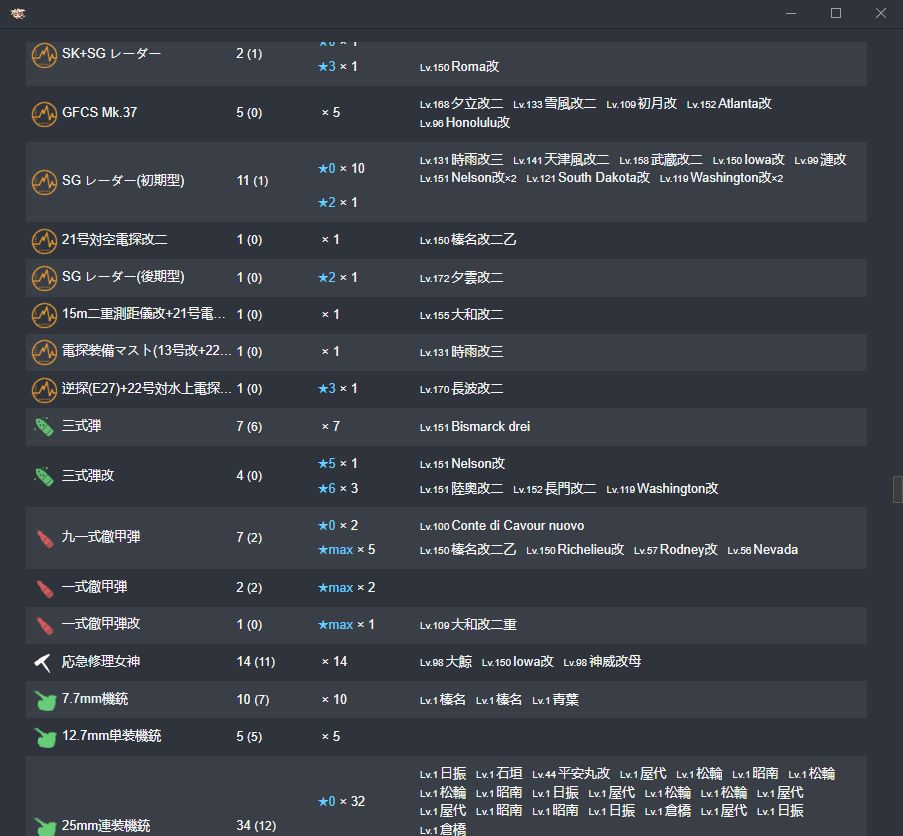Click ship Lv.57 Rodney改
The width and height of the screenshot is (903, 836).
[x=676, y=550]
